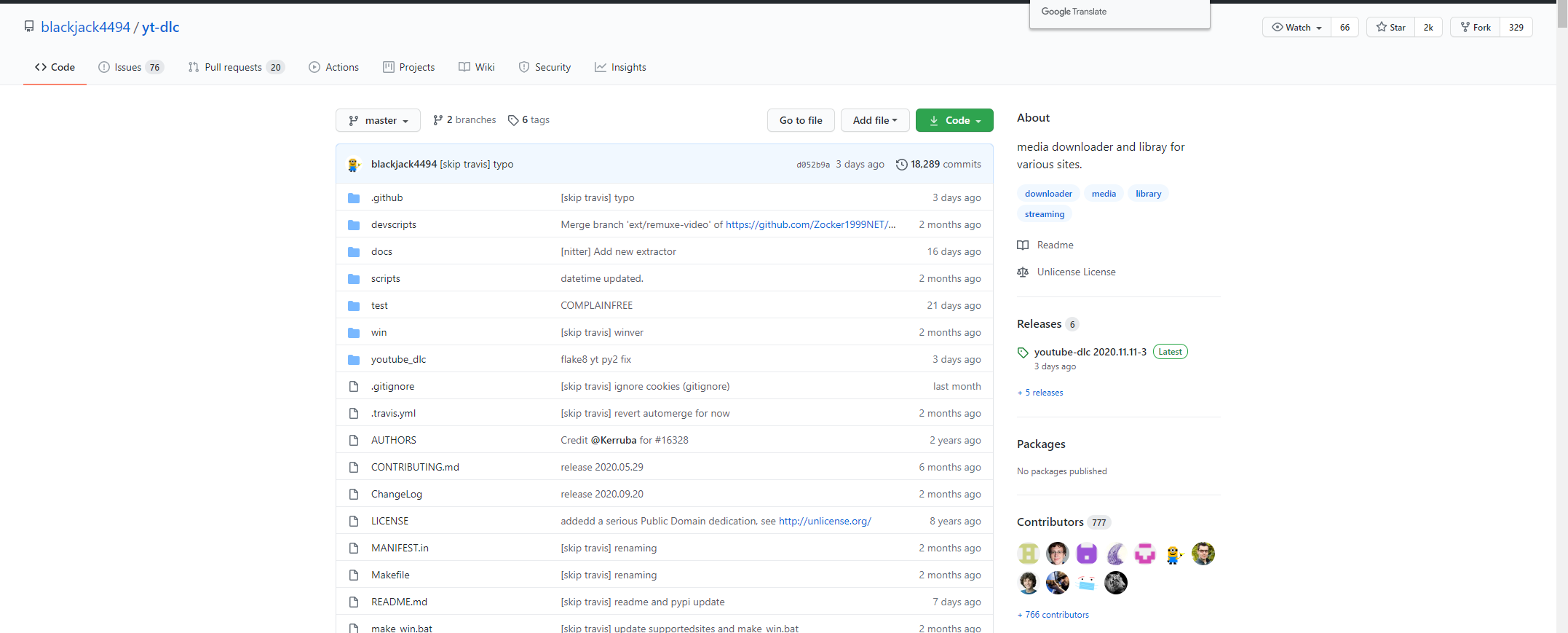
Task: Click the release tag icon for youtube-dlc 2020.11.11-3
Action: pos(1023,353)
